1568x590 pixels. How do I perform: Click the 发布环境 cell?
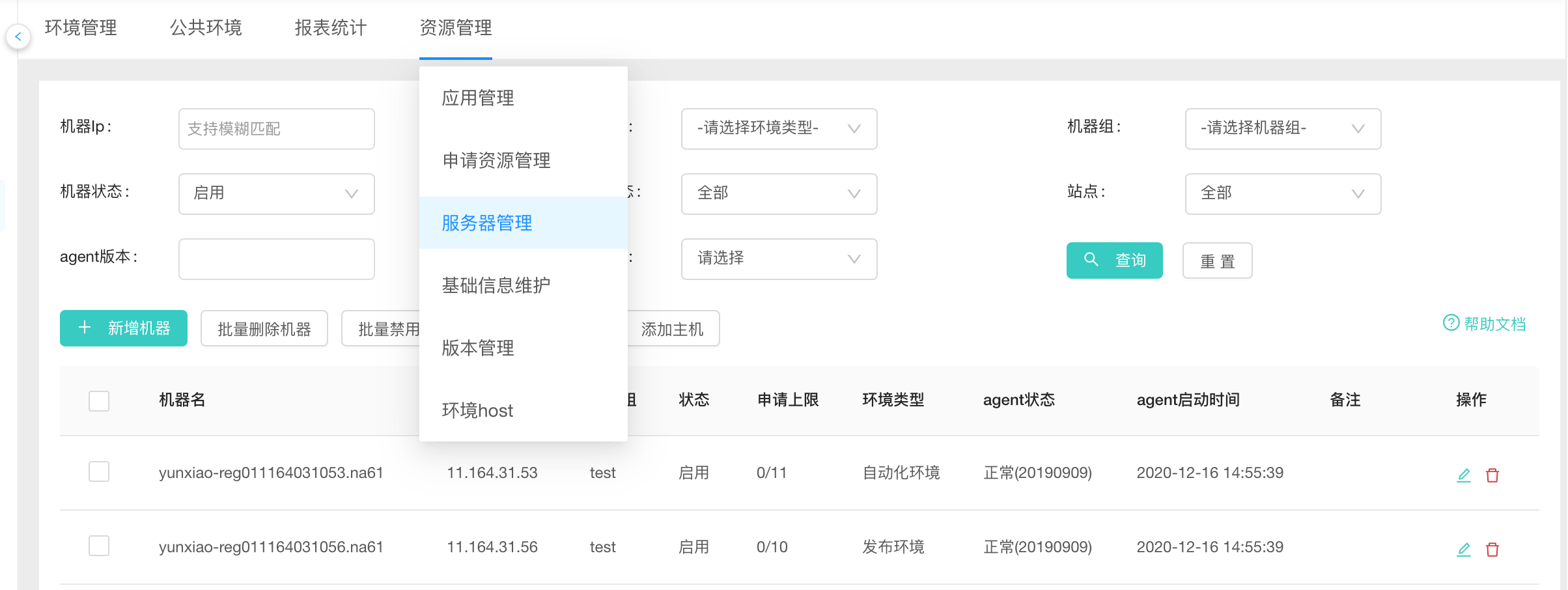893,547
